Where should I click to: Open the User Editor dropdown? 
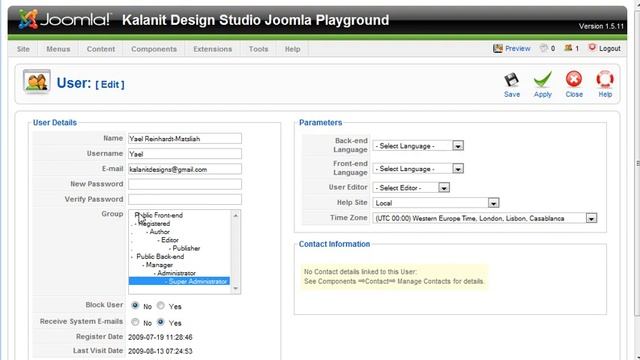click(411, 188)
